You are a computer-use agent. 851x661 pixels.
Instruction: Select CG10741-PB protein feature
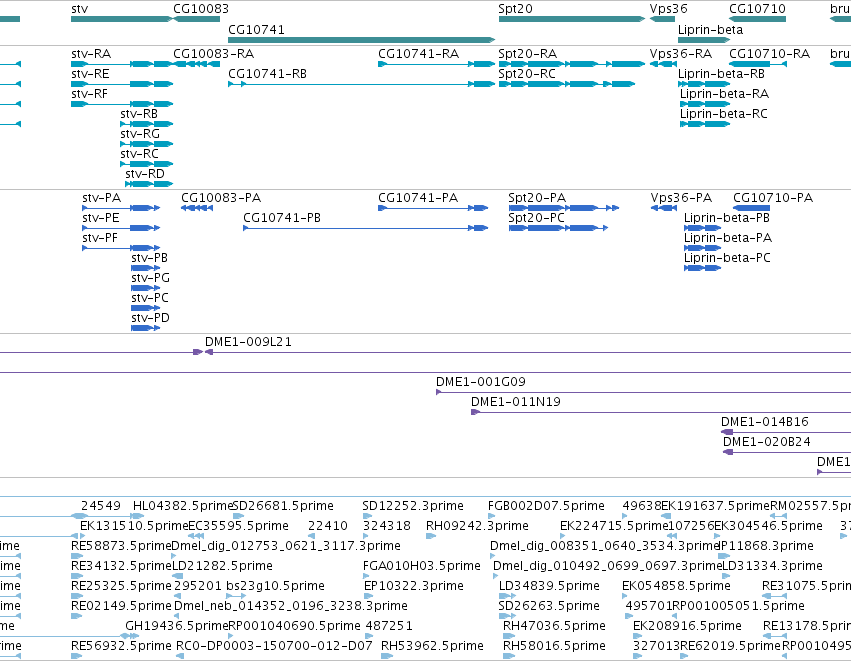(x=366, y=228)
